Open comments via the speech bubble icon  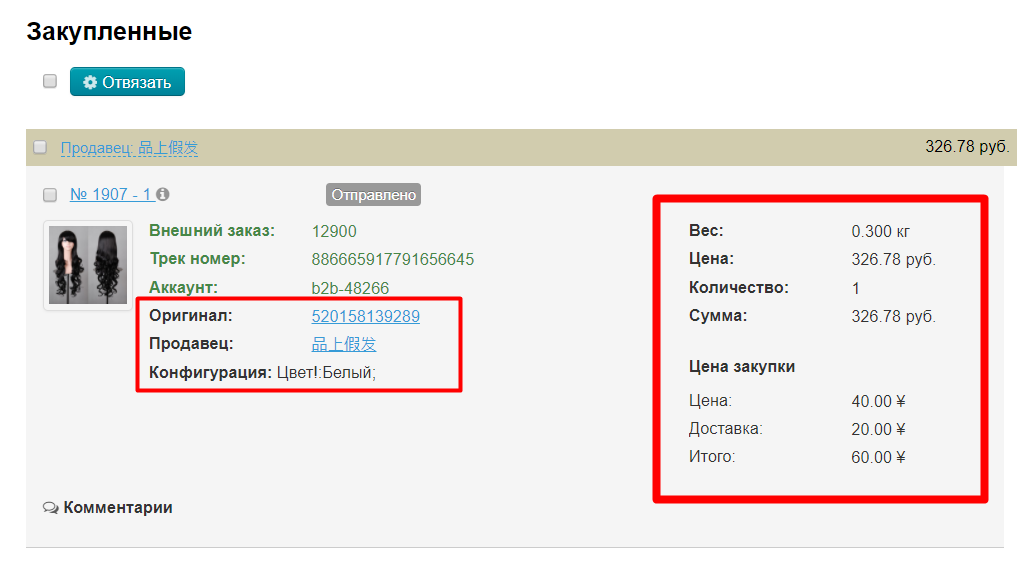coord(50,508)
